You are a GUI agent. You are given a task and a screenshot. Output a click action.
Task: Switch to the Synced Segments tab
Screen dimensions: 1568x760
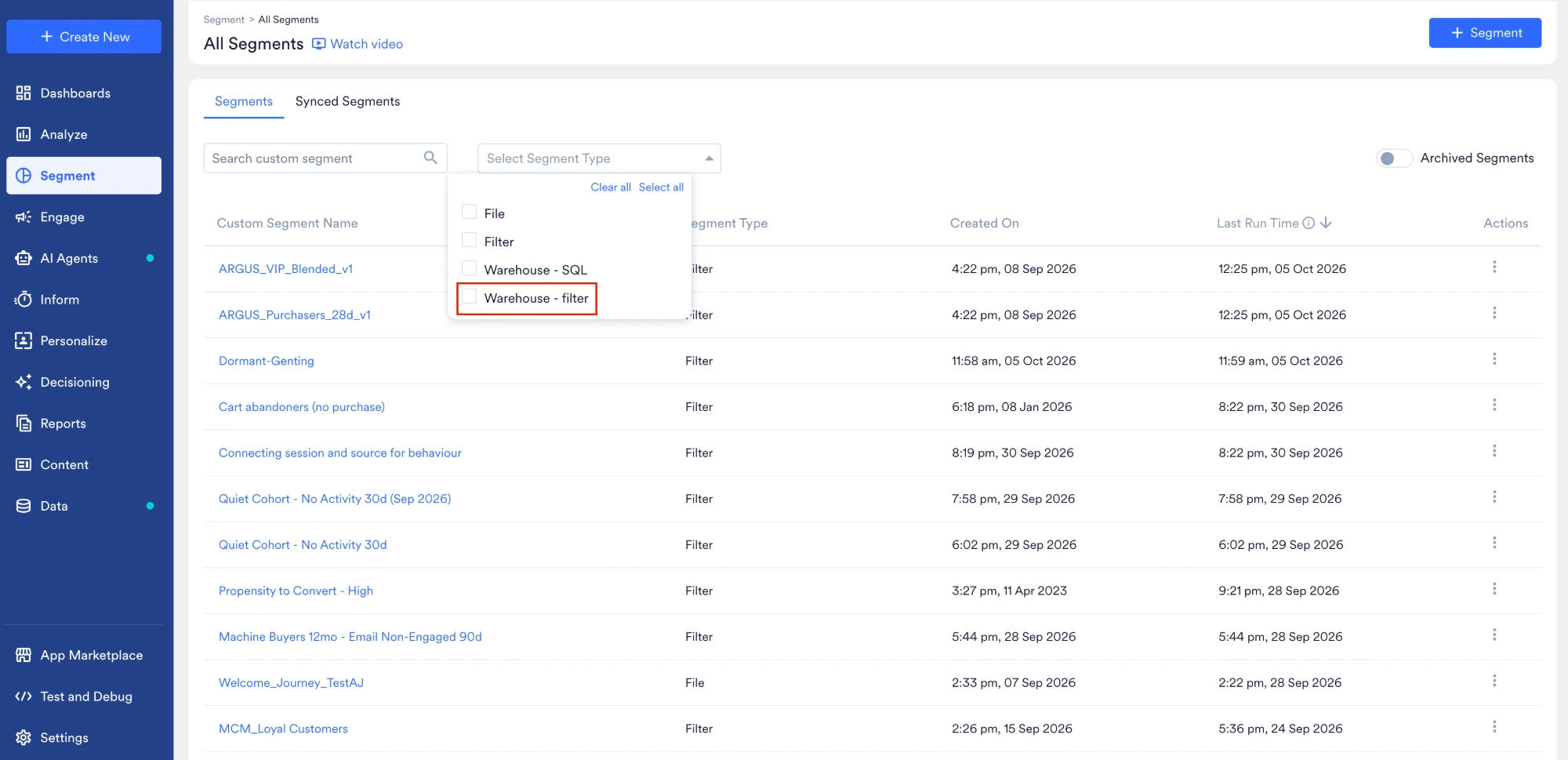point(347,101)
